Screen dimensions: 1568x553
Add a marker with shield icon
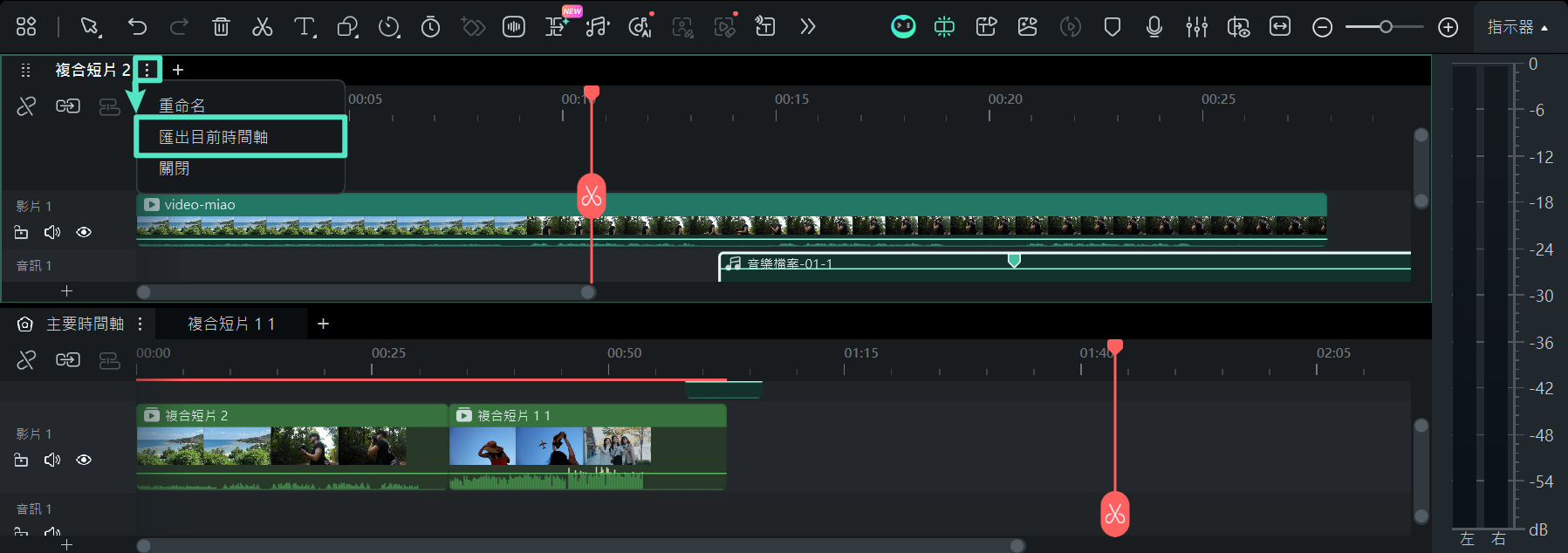coord(1112,27)
